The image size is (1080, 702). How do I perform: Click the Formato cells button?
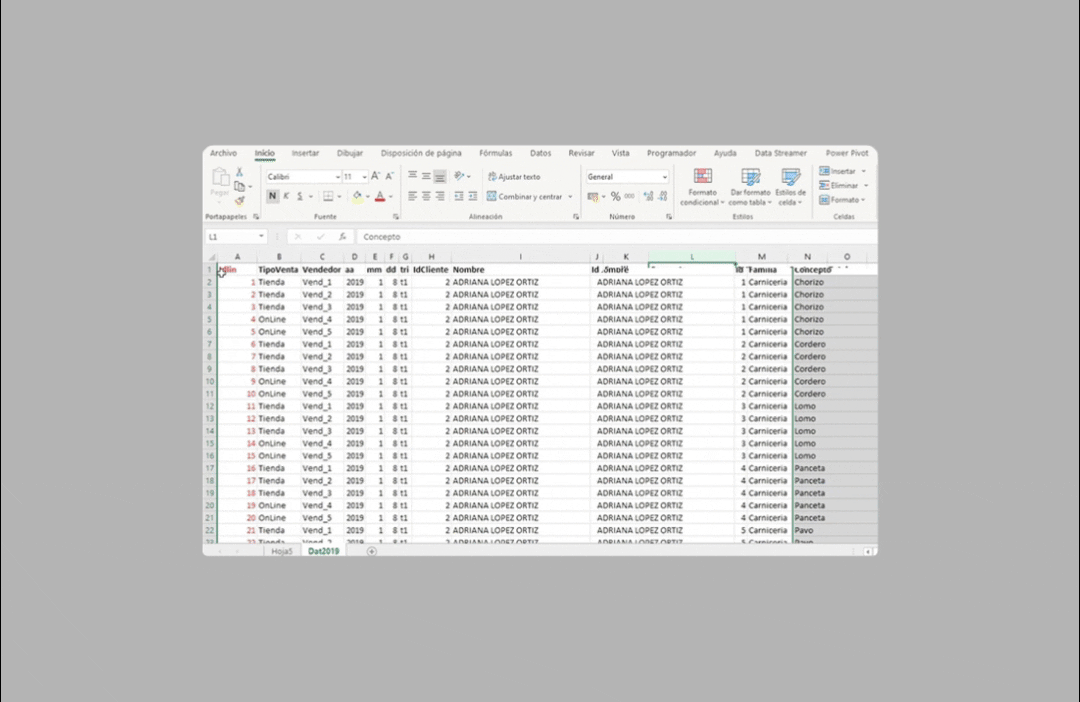(x=838, y=200)
